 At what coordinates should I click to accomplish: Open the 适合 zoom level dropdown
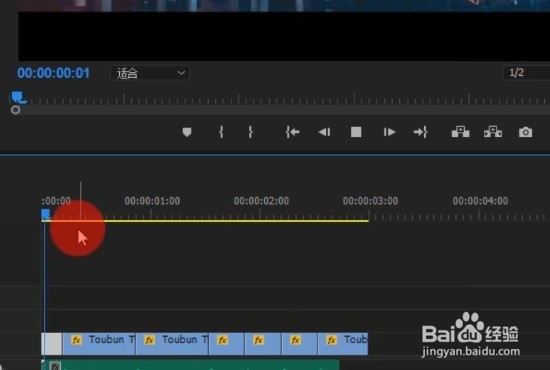coord(150,73)
